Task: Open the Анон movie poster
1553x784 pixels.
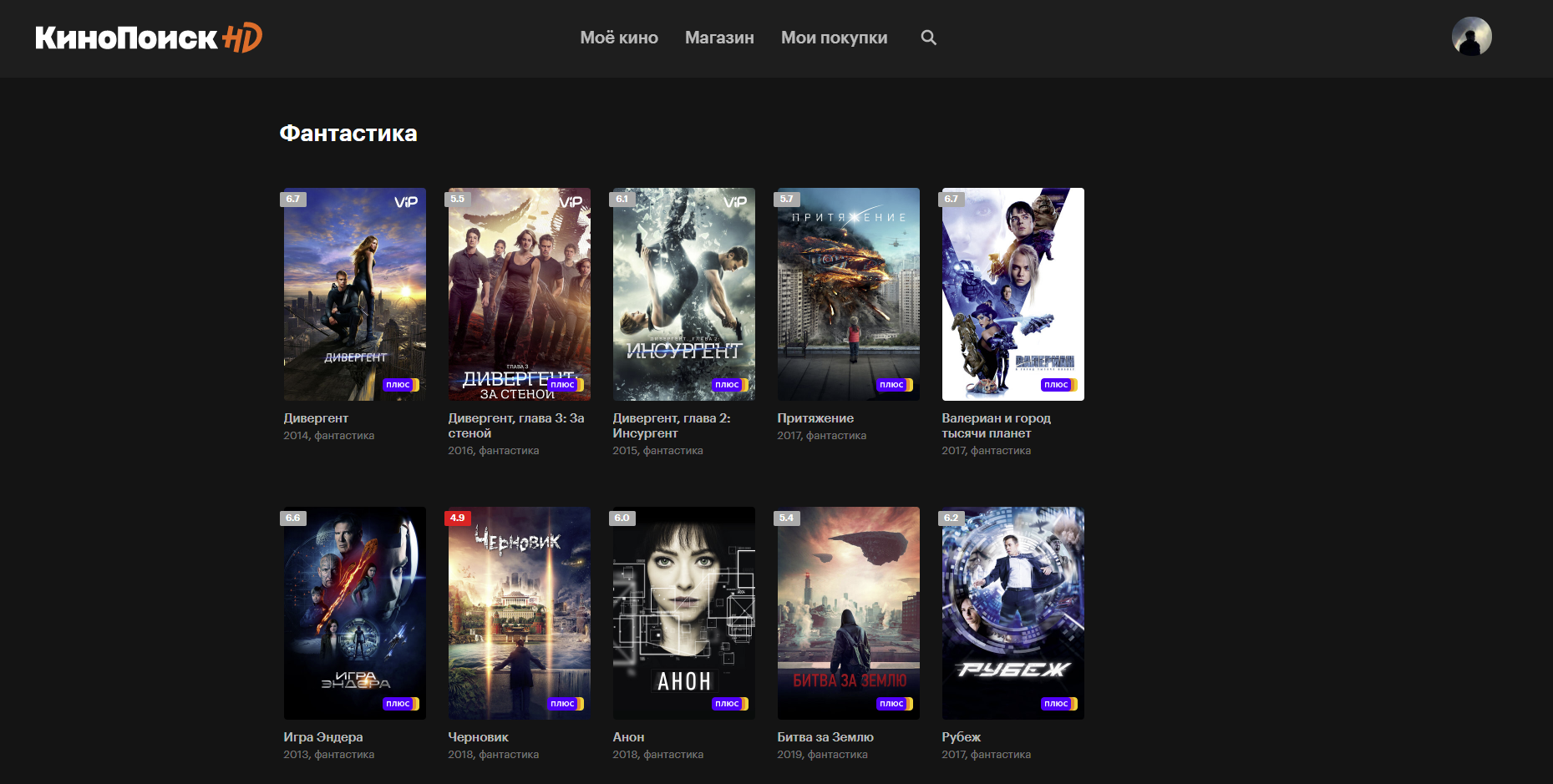Action: [684, 613]
